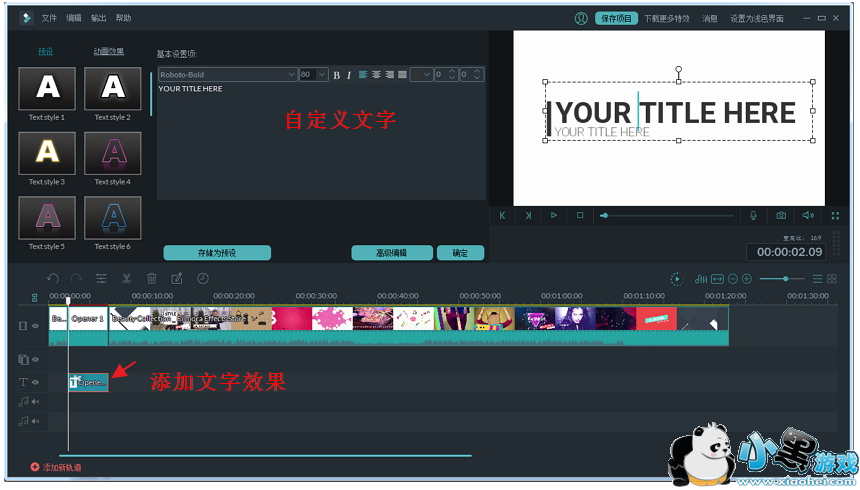This screenshot has height=490, width=860.
Task: Toggle italic text formatting
Action: [x=349, y=75]
